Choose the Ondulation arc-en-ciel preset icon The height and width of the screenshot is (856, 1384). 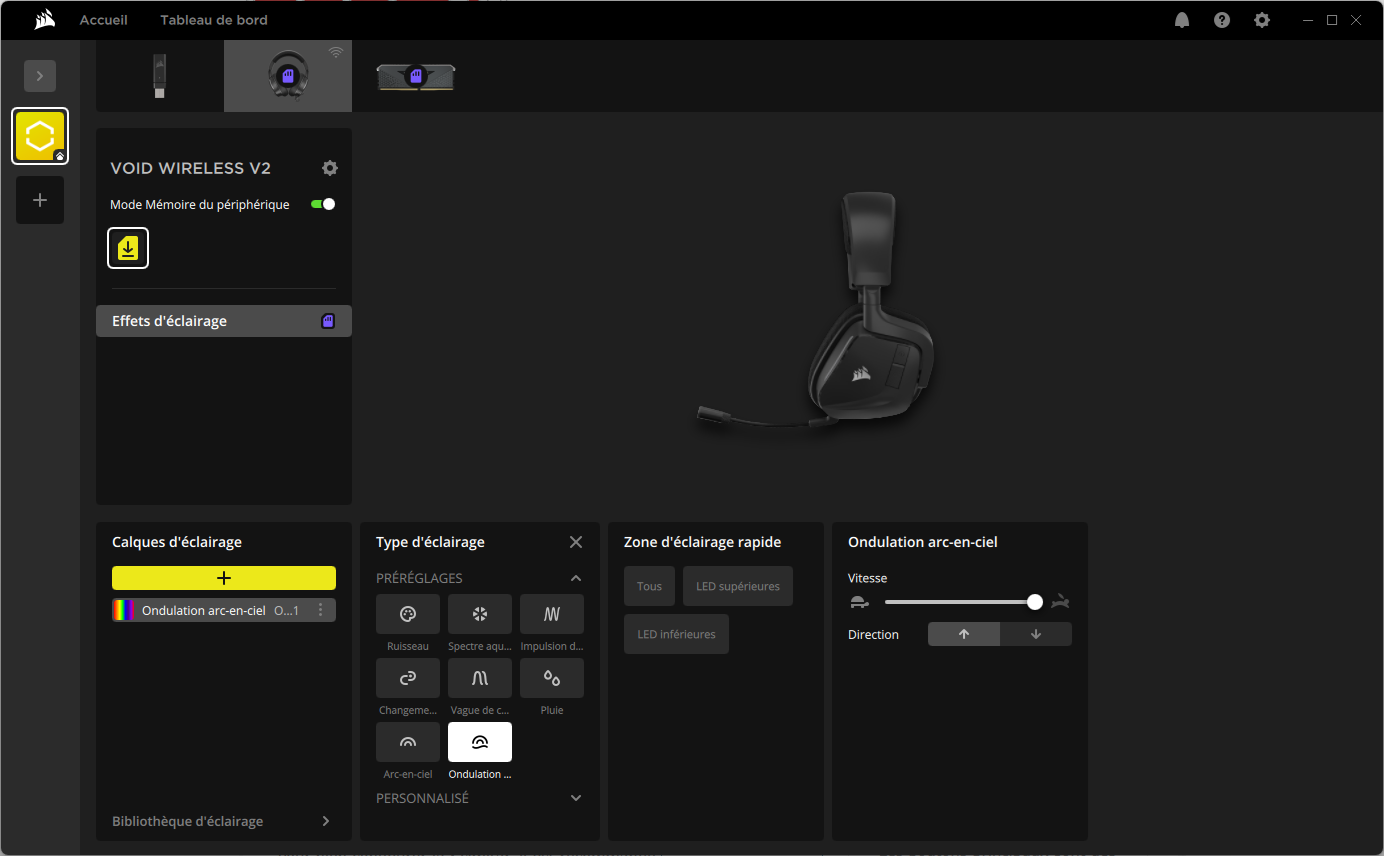pyautogui.click(x=480, y=742)
